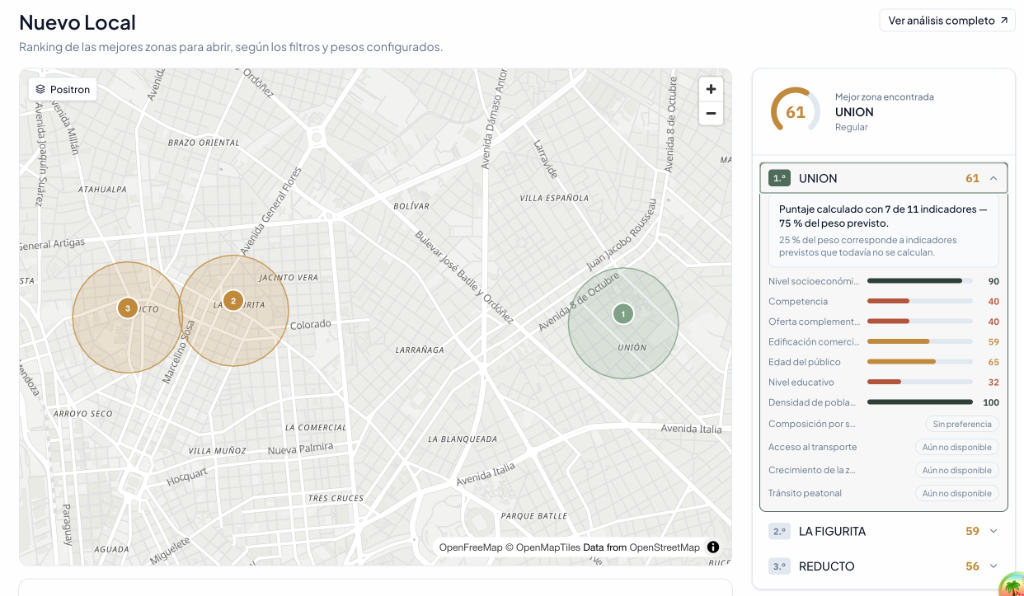The height and width of the screenshot is (596, 1024).
Task: Click the score 59 next to LA FIGURITA
Action: 972,531
